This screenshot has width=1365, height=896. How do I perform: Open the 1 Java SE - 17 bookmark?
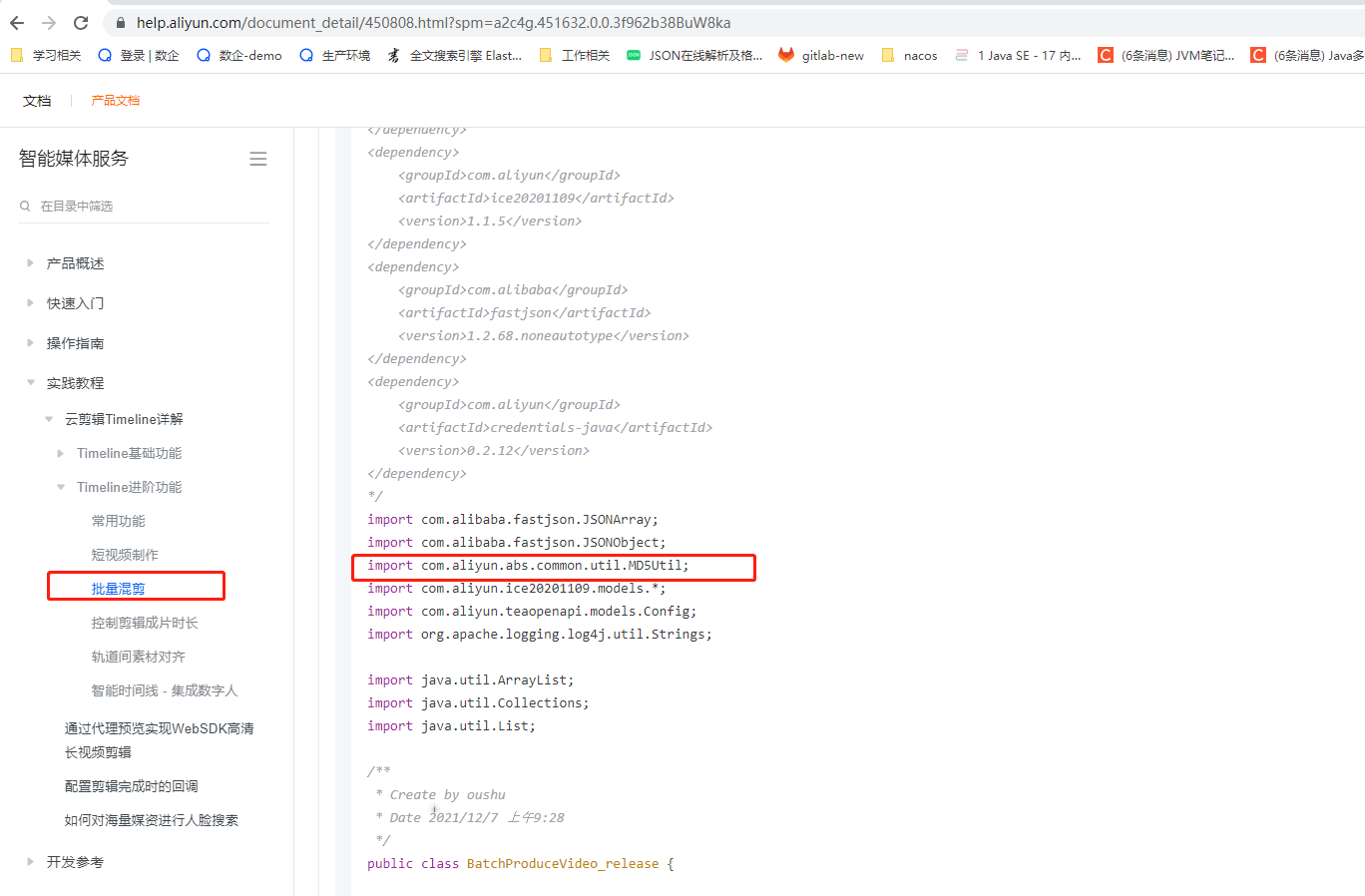click(1018, 55)
